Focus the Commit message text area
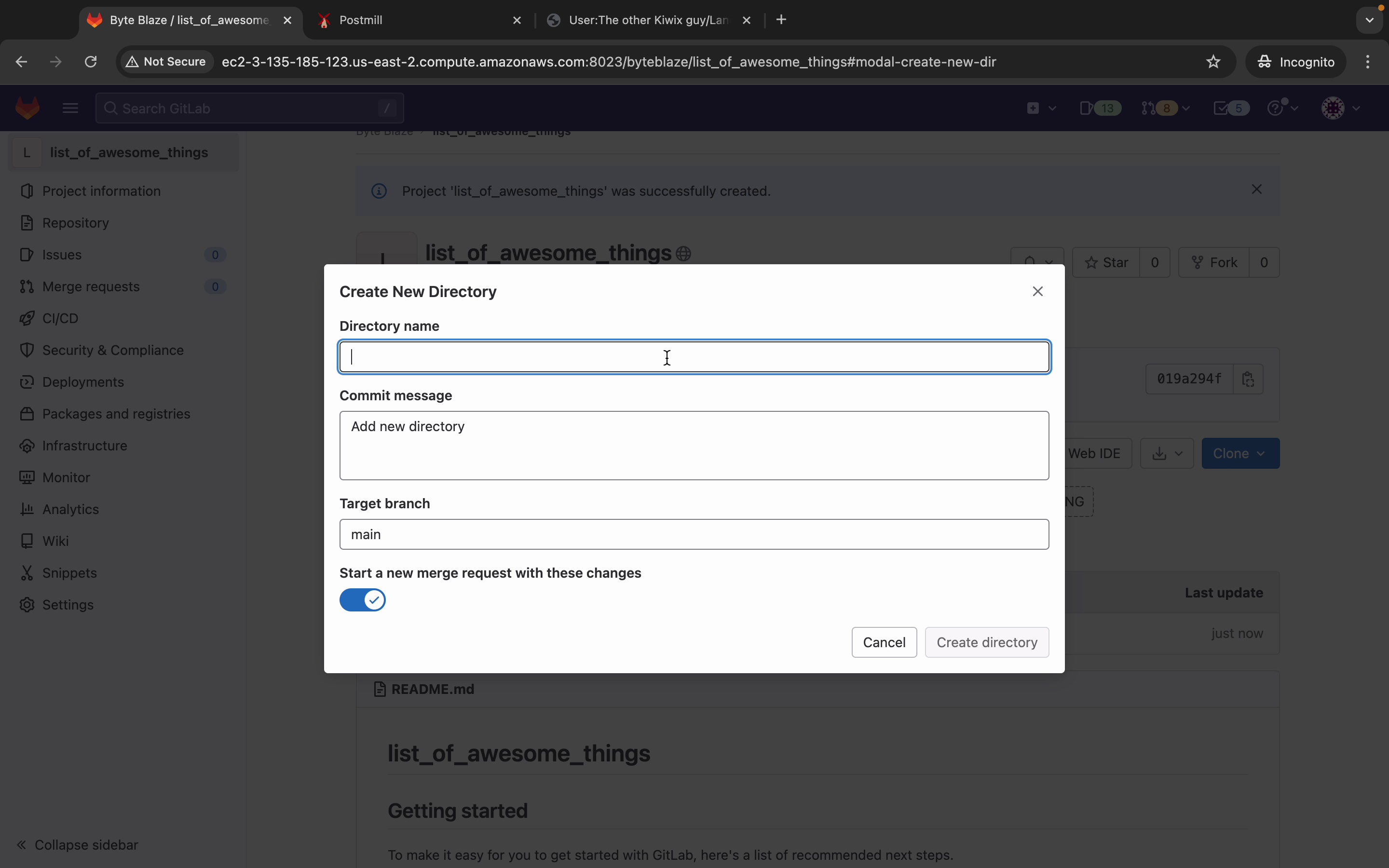 (x=694, y=446)
